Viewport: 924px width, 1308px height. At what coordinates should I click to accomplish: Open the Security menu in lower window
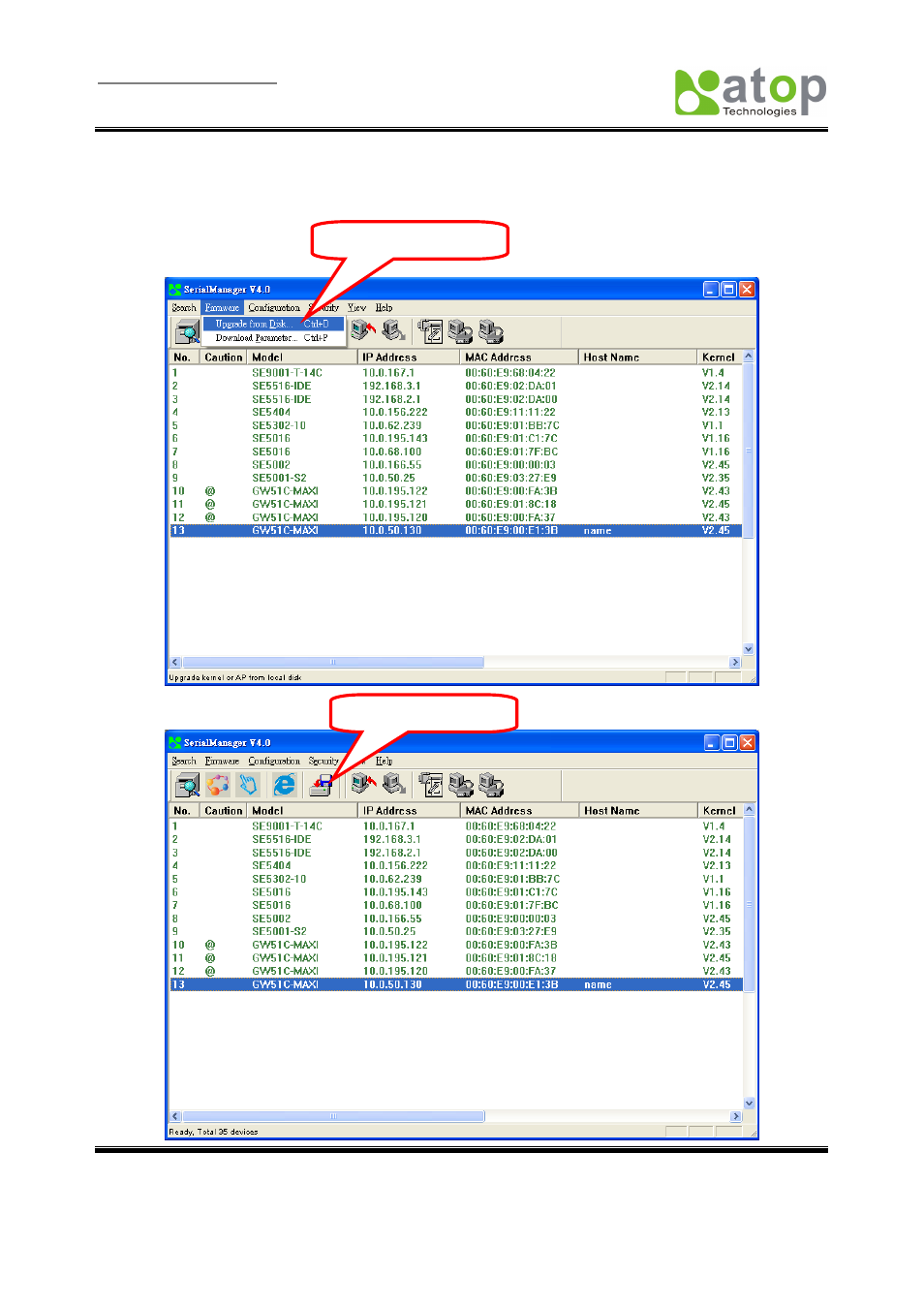[323, 762]
